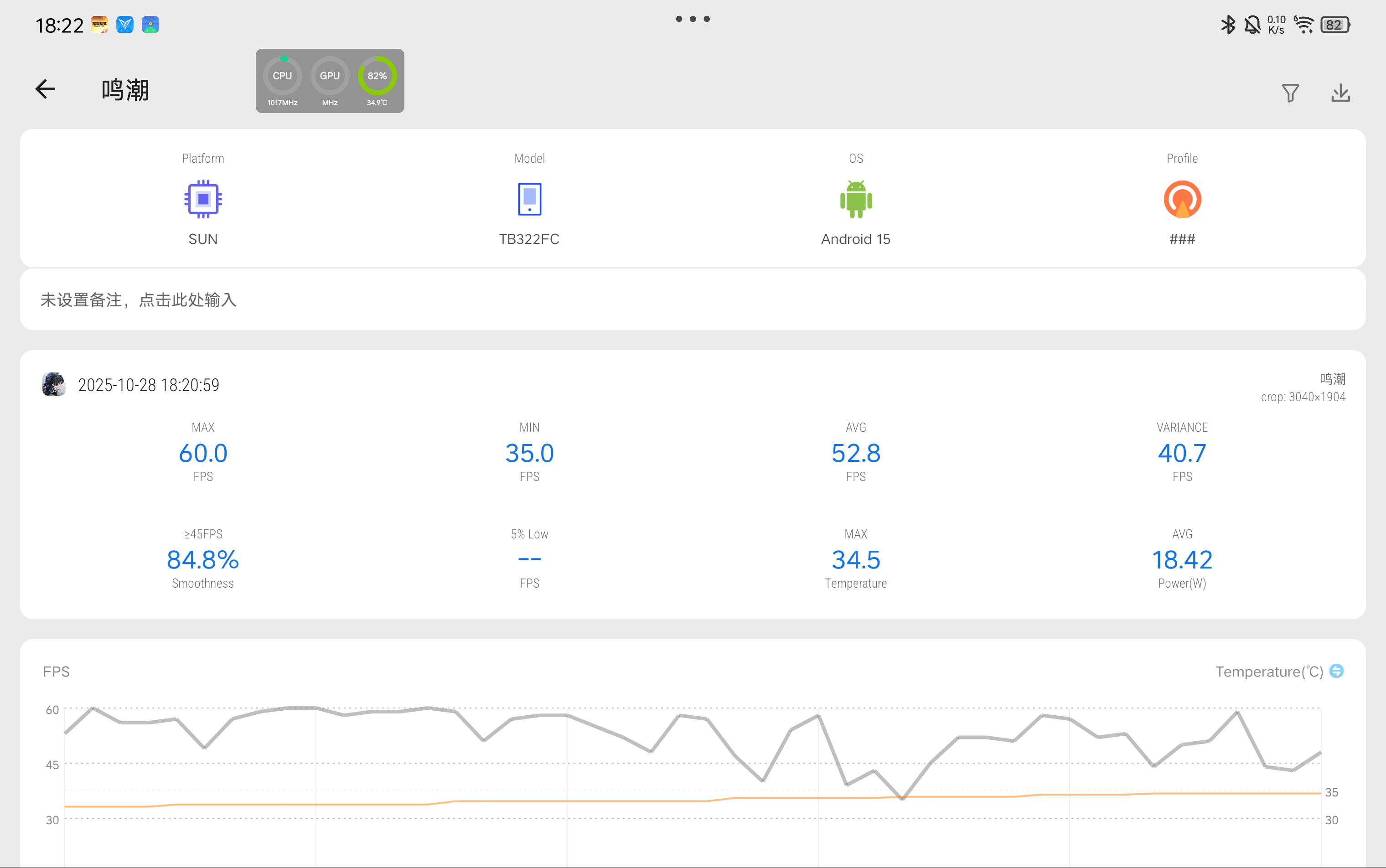Click the FPS chart axis label

[x=56, y=672]
